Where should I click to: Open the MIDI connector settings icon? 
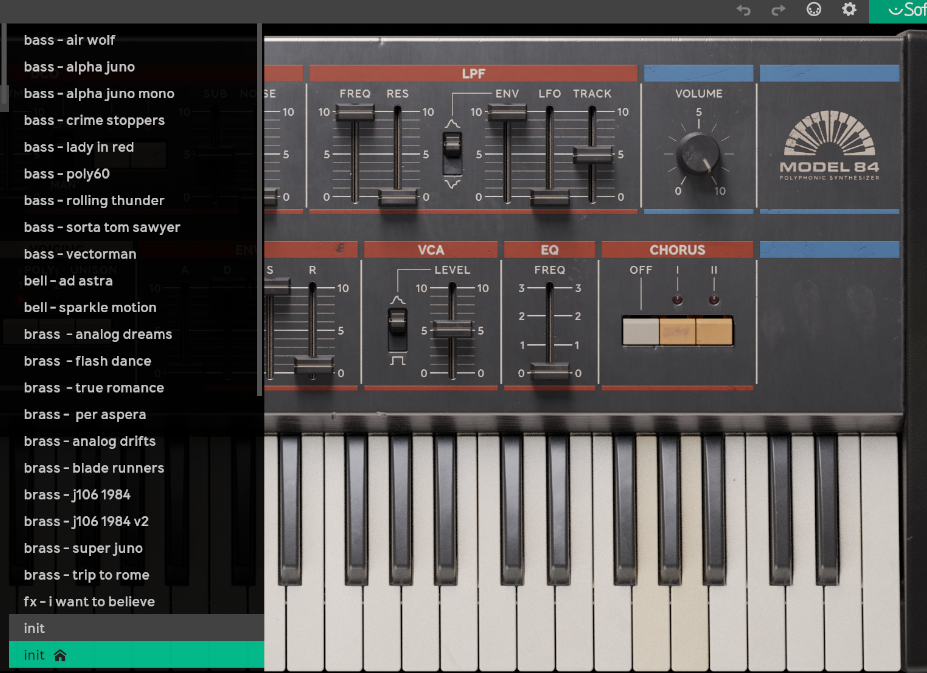813,10
